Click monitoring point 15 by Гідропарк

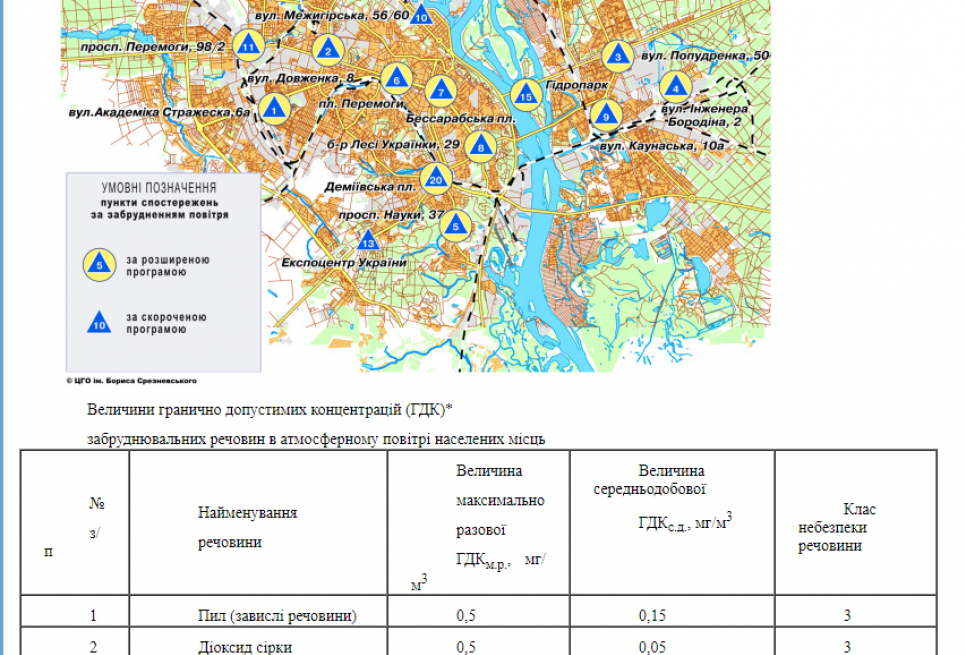[526, 96]
